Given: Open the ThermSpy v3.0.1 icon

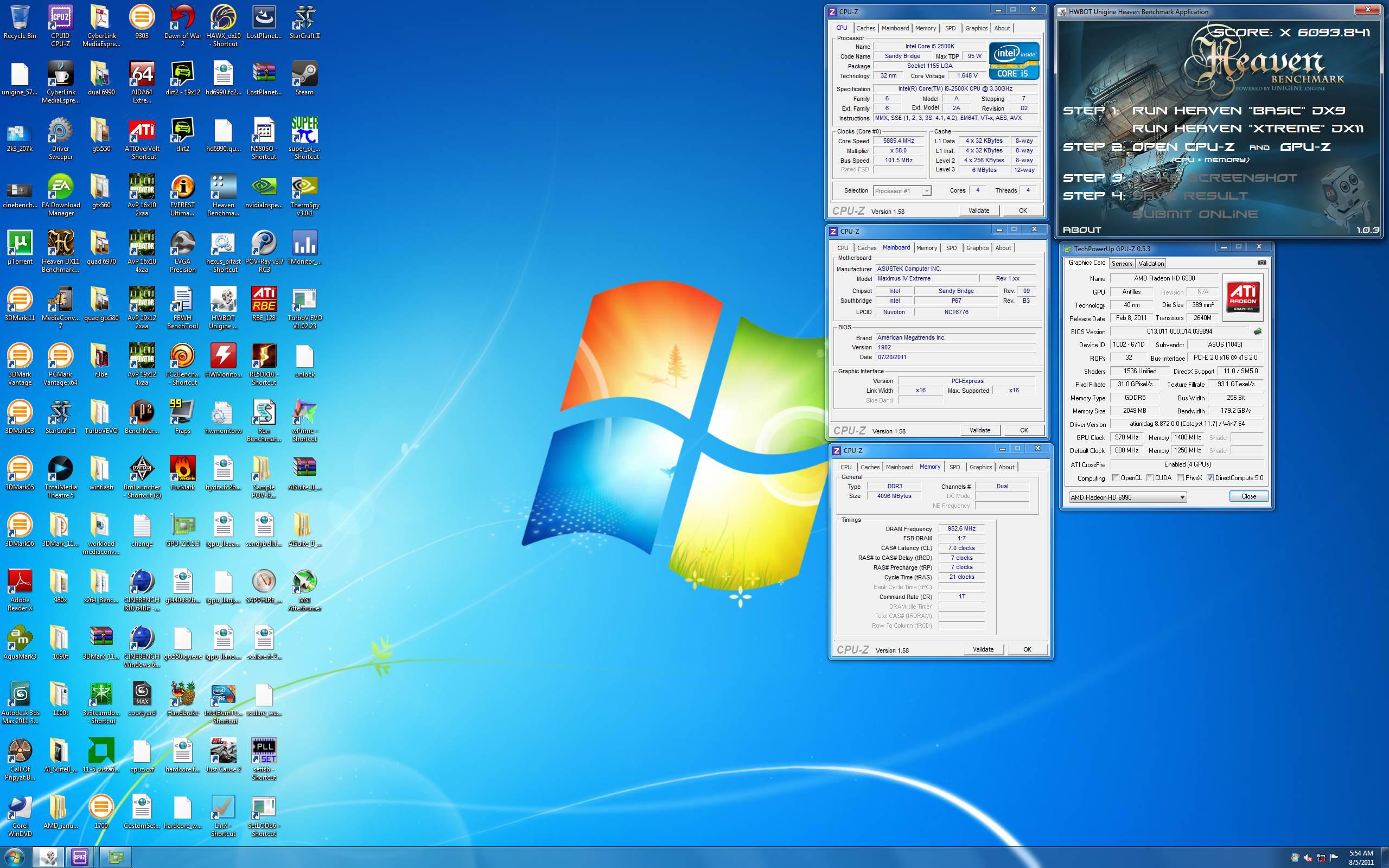Looking at the screenshot, I should pos(304,195).
